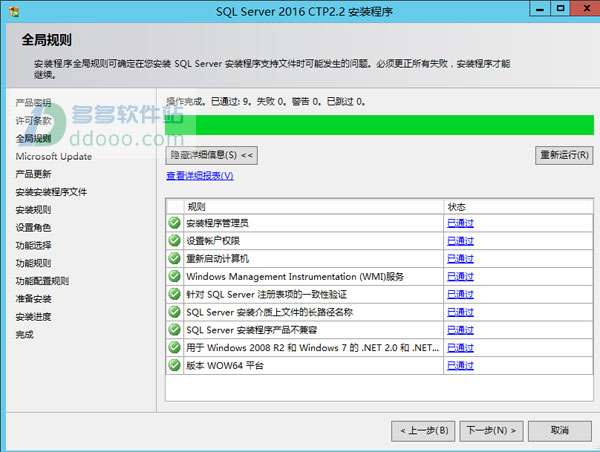This screenshot has width=600, height=452.
Task: Click SQL Server 安装介质上文件的长路径名称 text
Action: pyautogui.click(x=269, y=312)
